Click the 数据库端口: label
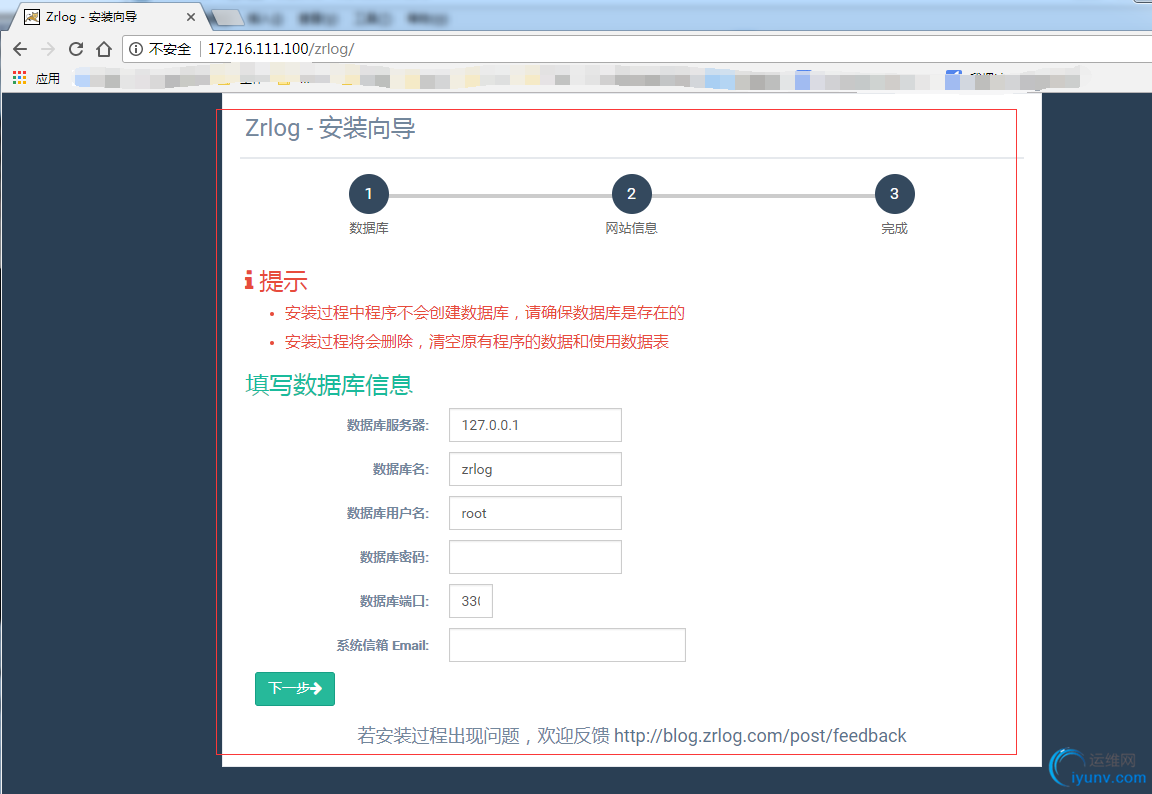 394,601
